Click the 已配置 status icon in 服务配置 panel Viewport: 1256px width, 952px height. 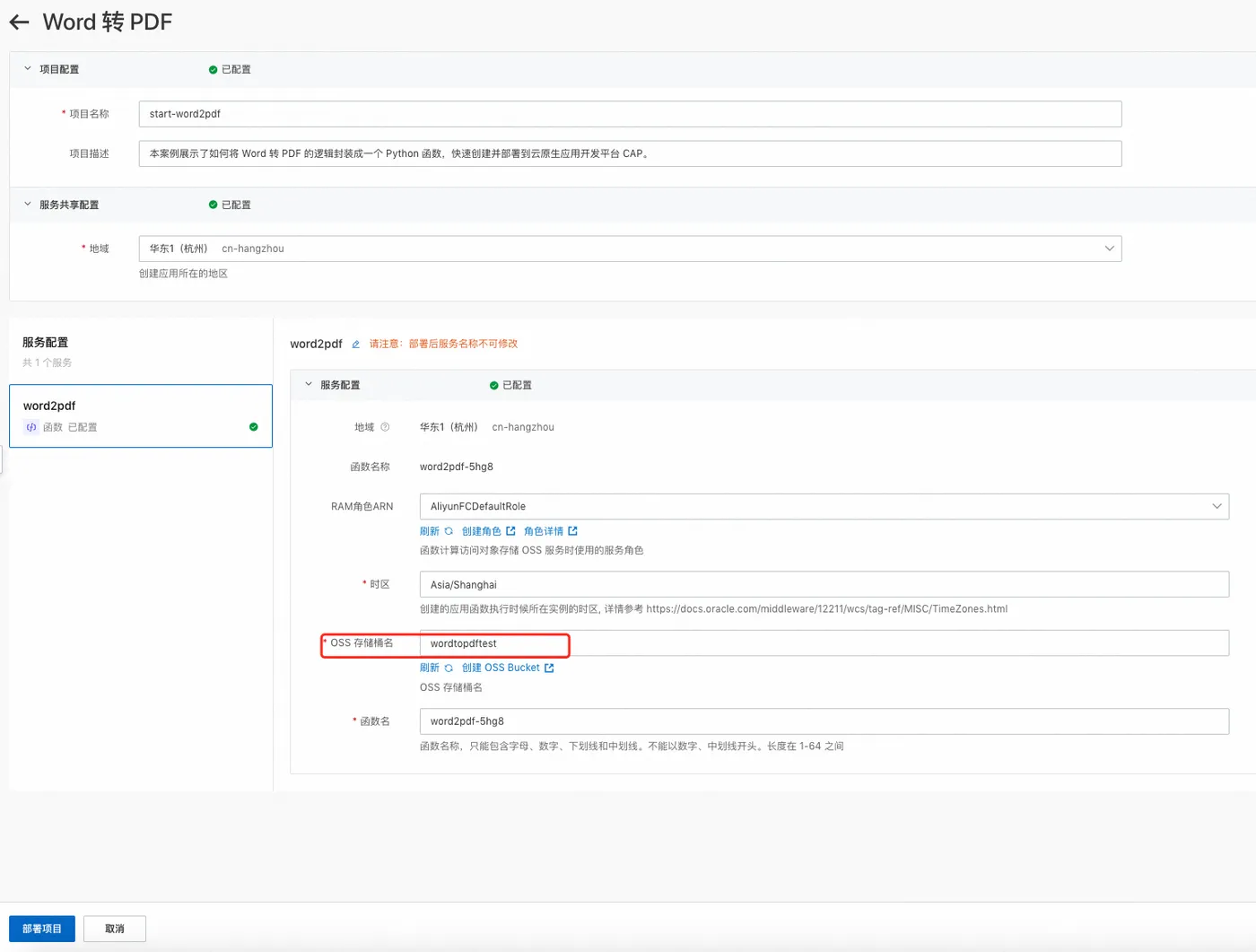(x=493, y=385)
